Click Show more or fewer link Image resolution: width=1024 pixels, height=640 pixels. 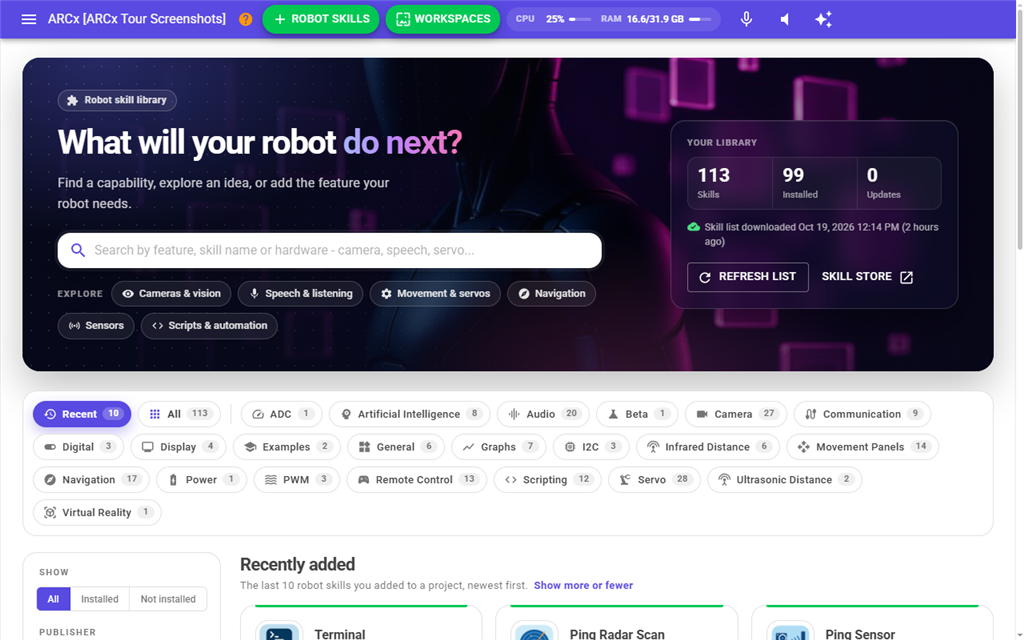pyautogui.click(x=583, y=585)
